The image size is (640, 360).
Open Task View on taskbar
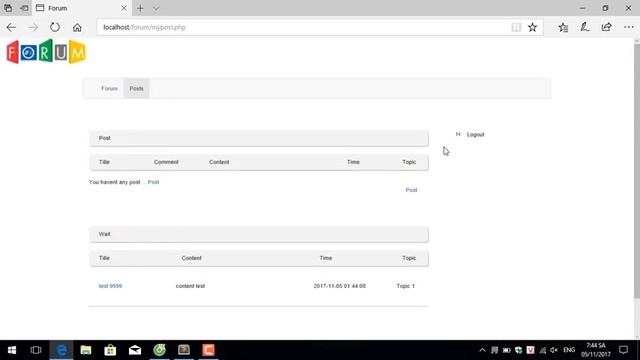tap(36, 350)
